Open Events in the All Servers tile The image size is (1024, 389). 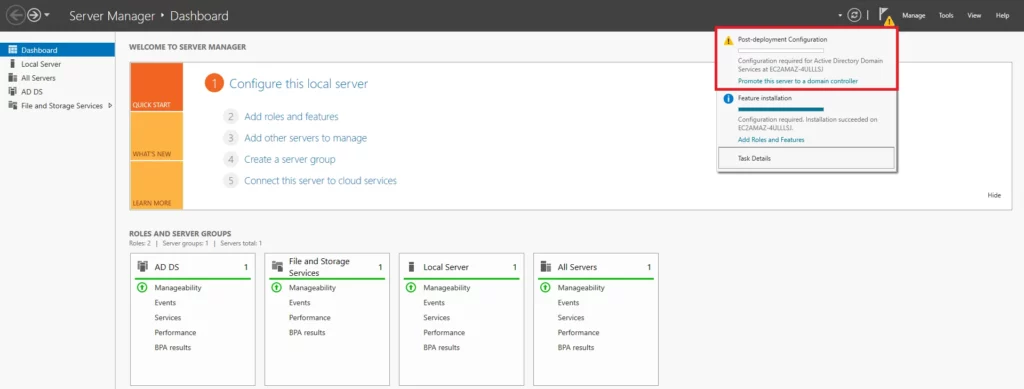click(568, 303)
